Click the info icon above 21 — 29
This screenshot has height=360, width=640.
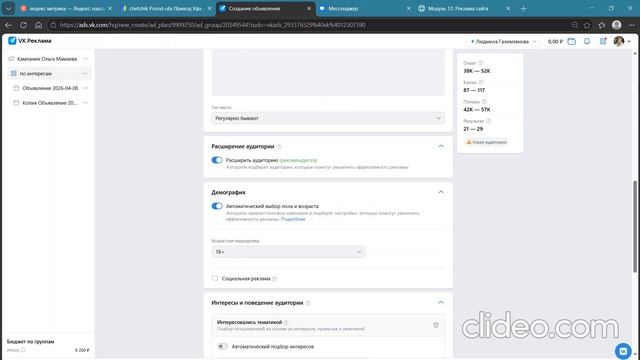coord(489,121)
